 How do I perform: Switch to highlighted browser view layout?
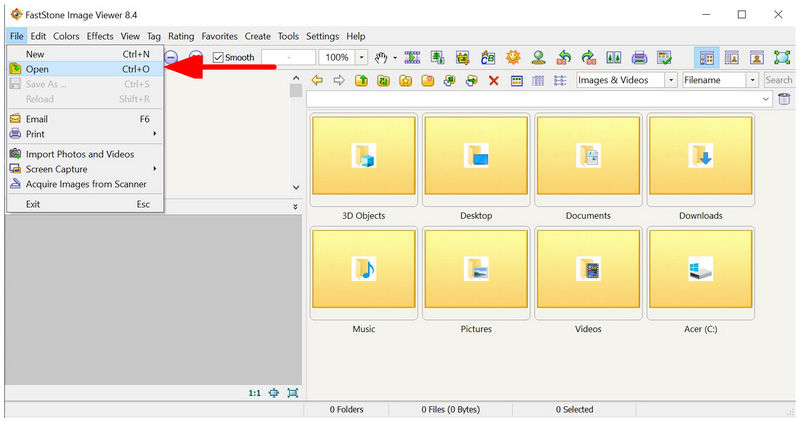point(707,57)
